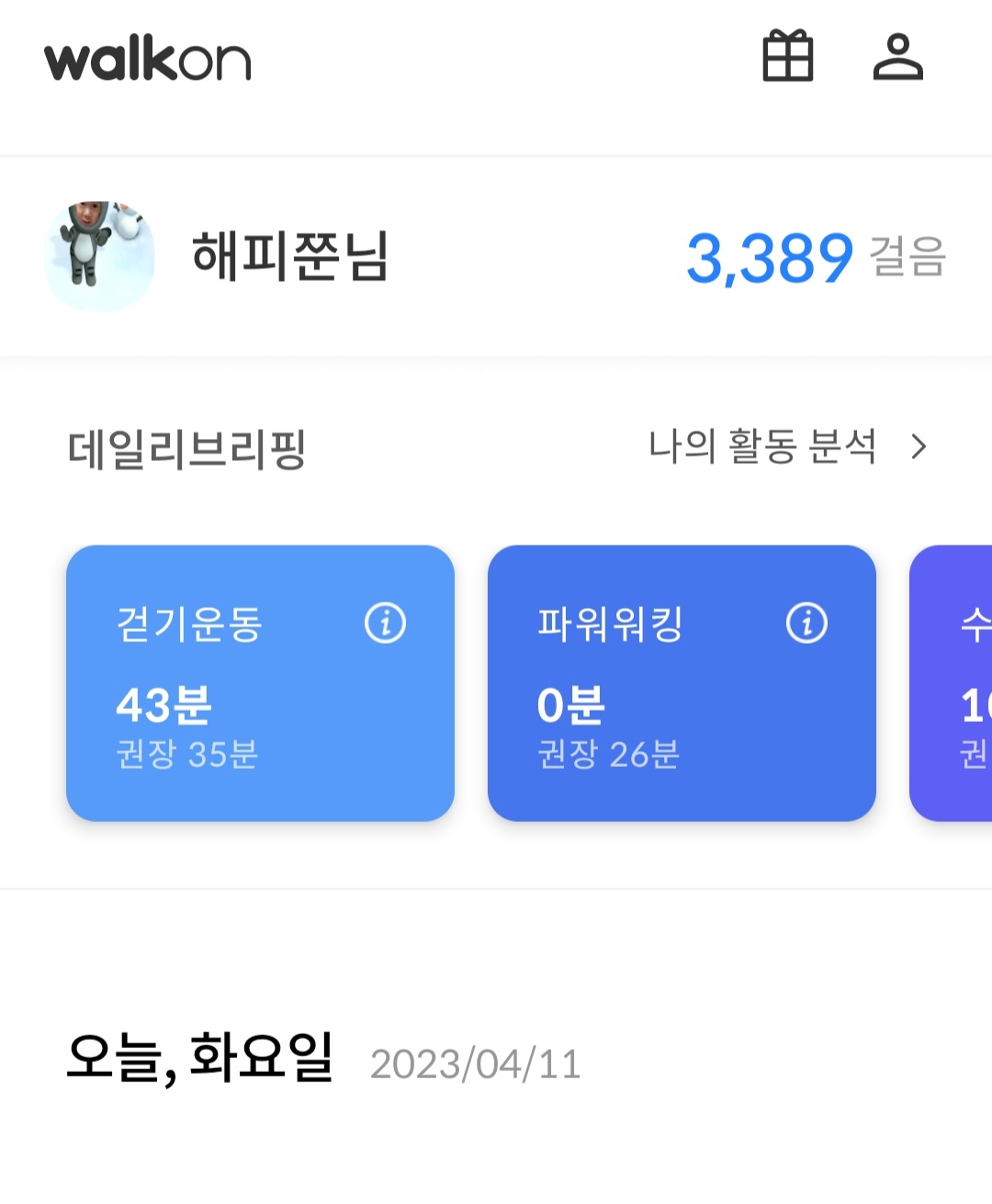Click the 권장 26분 recommendation text
This screenshot has height=1204, width=992.
click(x=608, y=755)
